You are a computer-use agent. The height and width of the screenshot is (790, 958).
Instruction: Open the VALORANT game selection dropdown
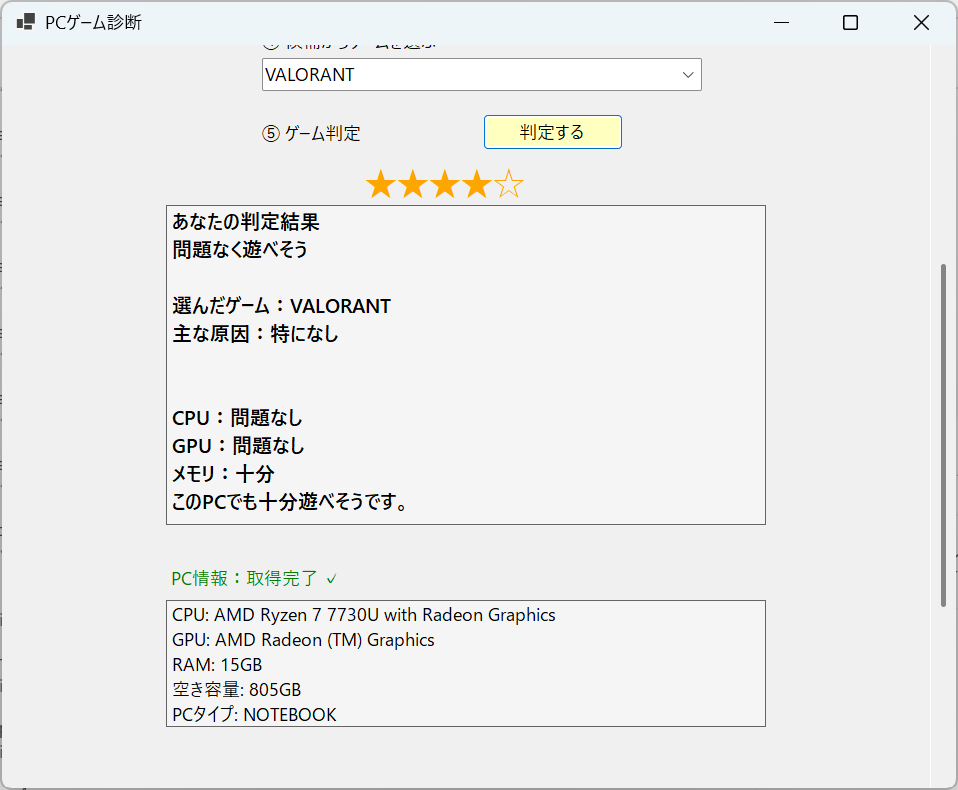[481, 75]
